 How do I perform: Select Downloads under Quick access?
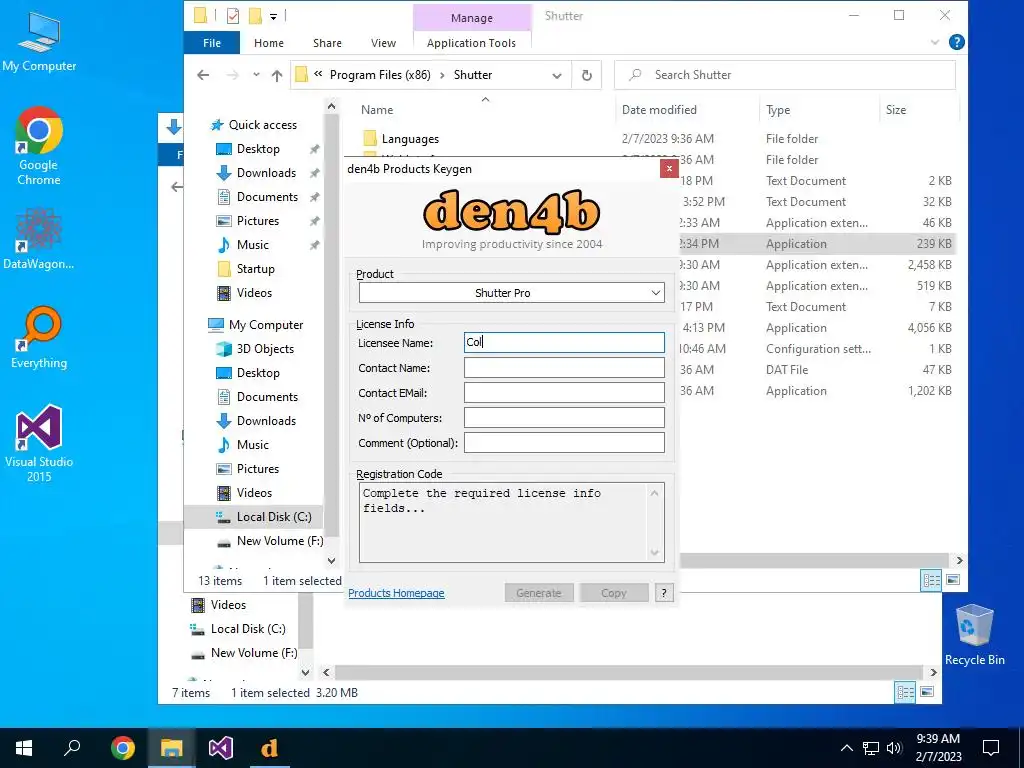click(x=266, y=173)
